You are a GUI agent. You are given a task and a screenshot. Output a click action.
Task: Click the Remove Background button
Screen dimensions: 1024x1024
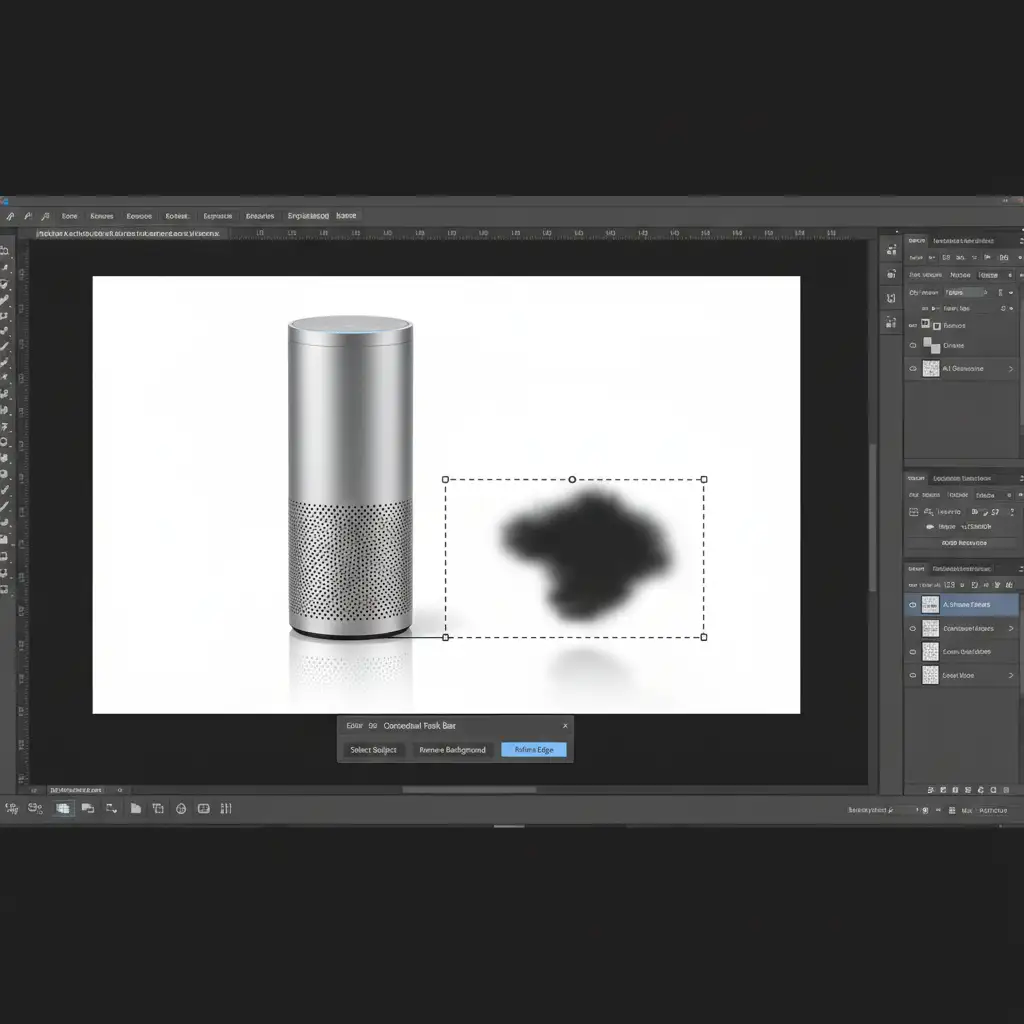coord(452,750)
